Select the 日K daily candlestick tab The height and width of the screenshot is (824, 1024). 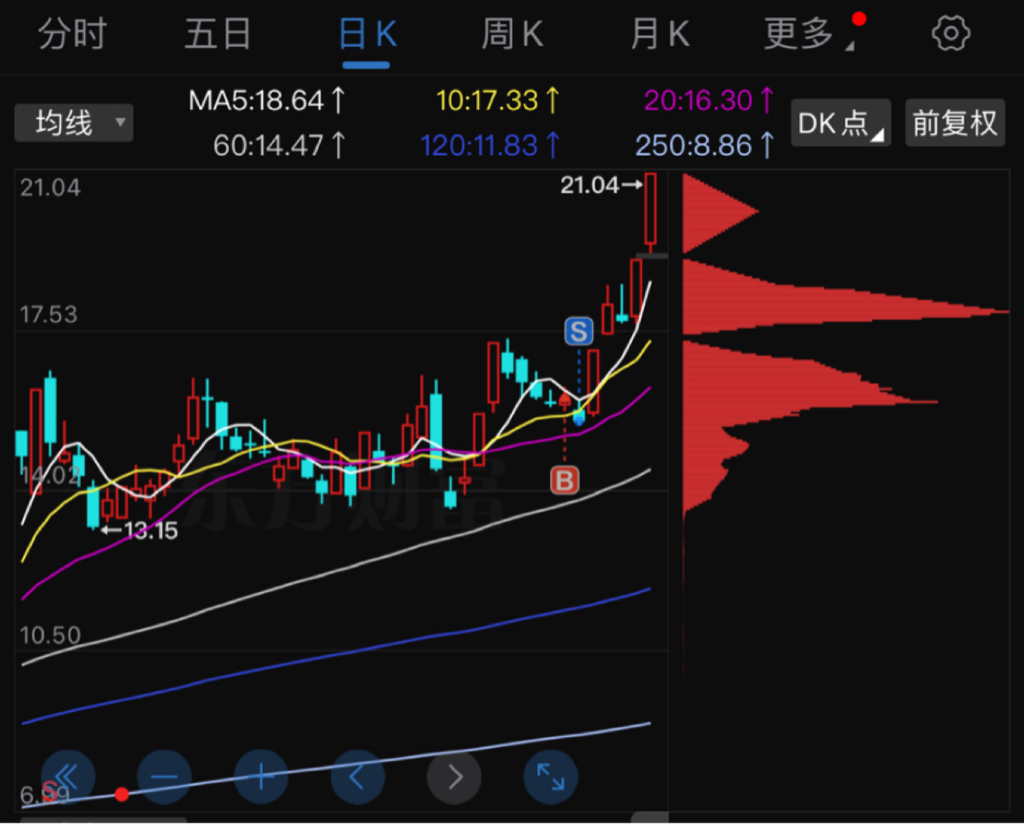(367, 34)
